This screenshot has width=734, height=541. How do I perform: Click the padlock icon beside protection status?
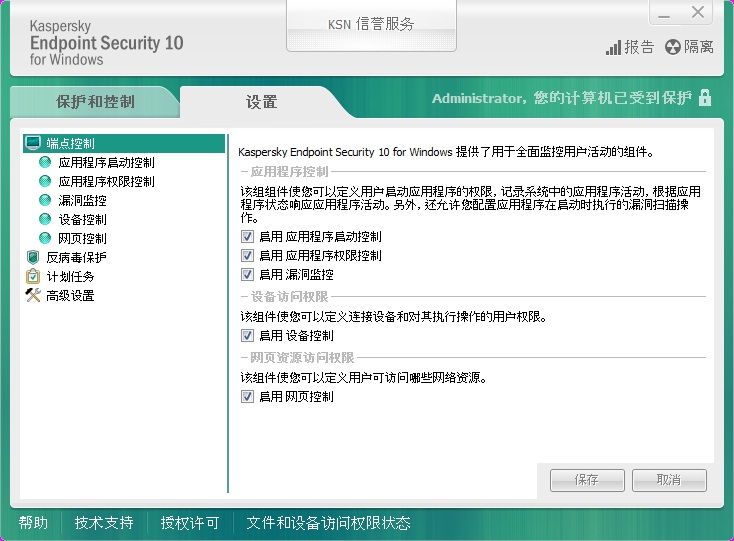705,98
